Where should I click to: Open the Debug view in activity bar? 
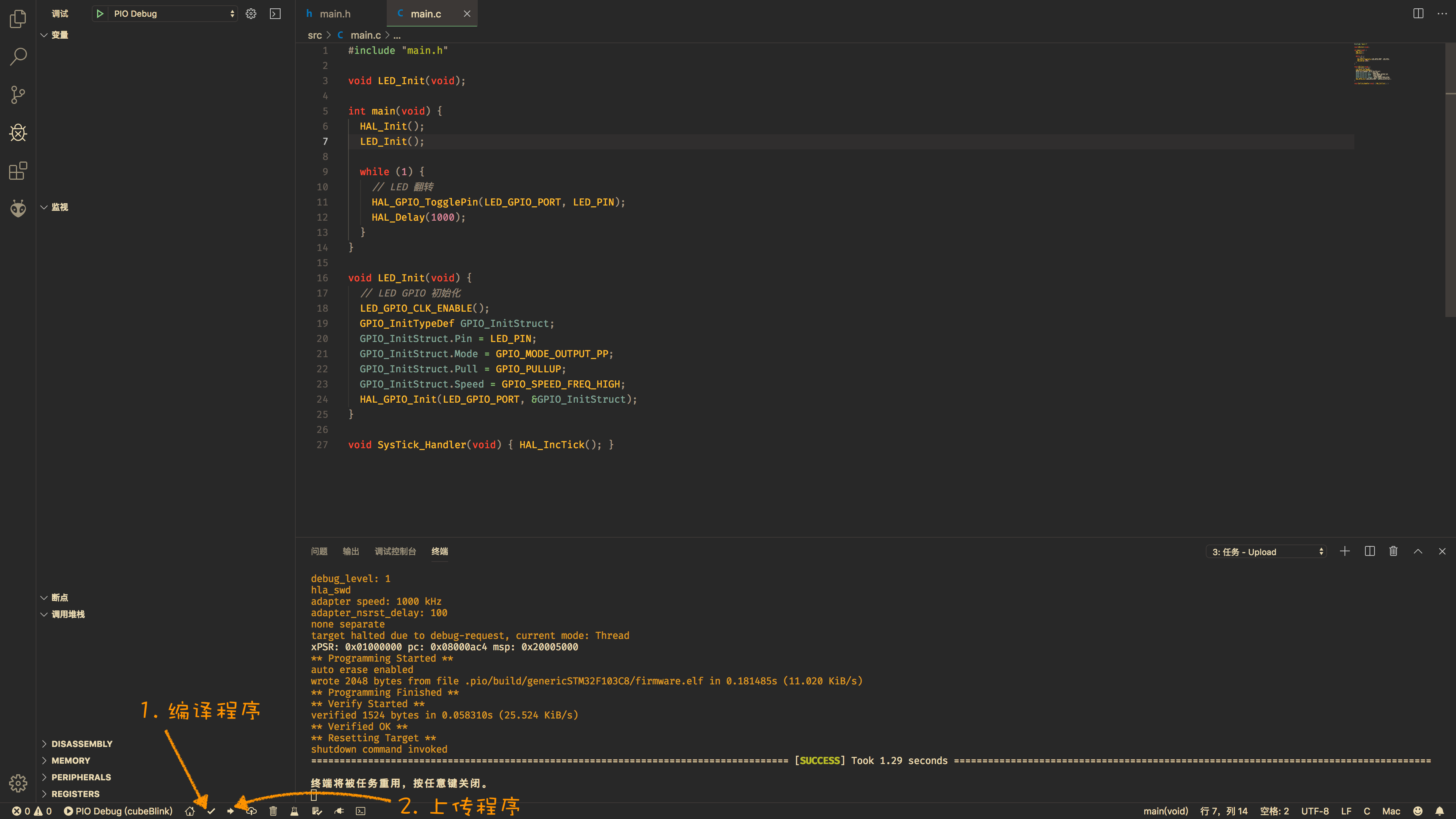[18, 132]
